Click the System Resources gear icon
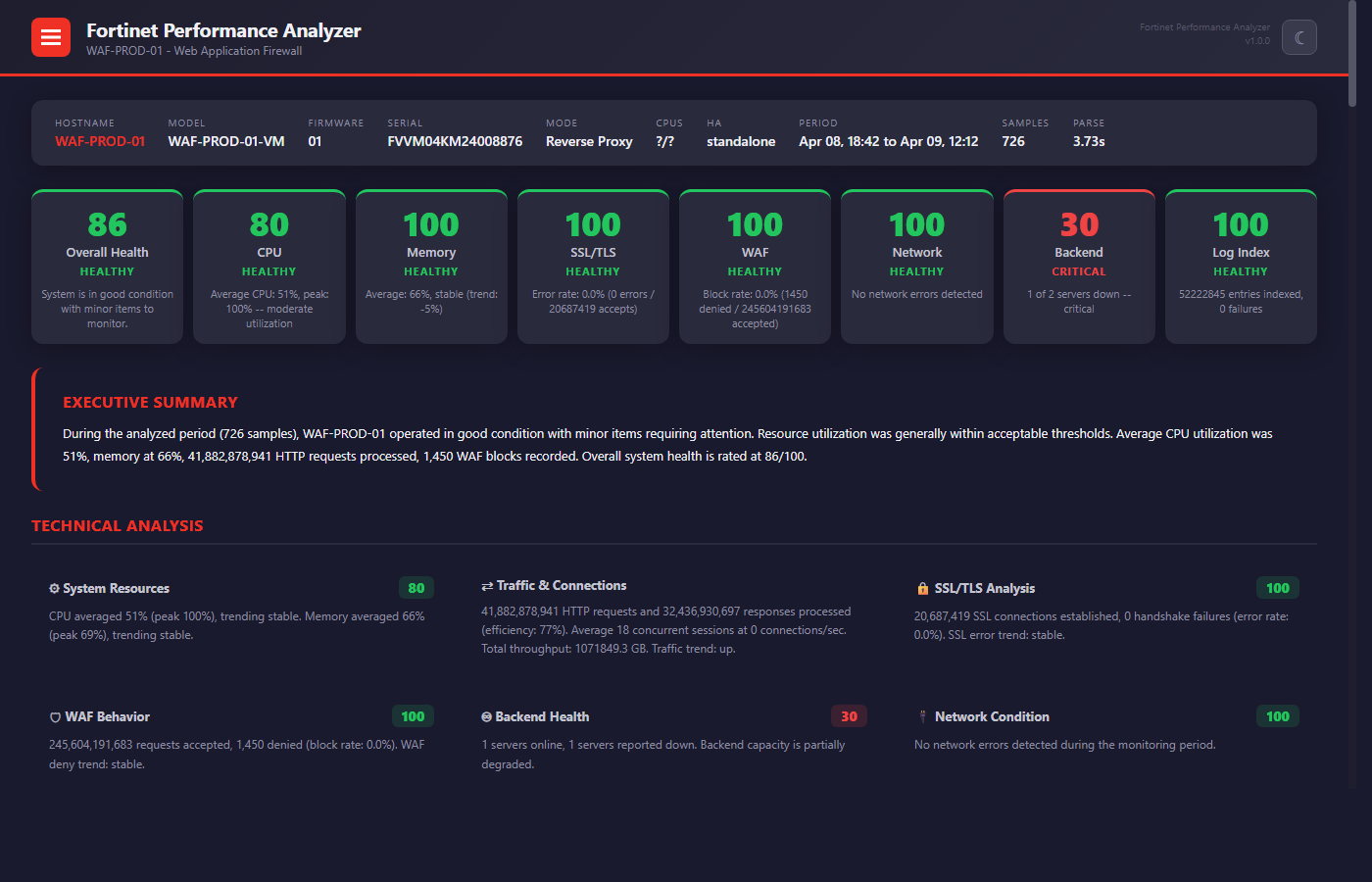Viewport: 1372px width, 882px height. pos(54,588)
